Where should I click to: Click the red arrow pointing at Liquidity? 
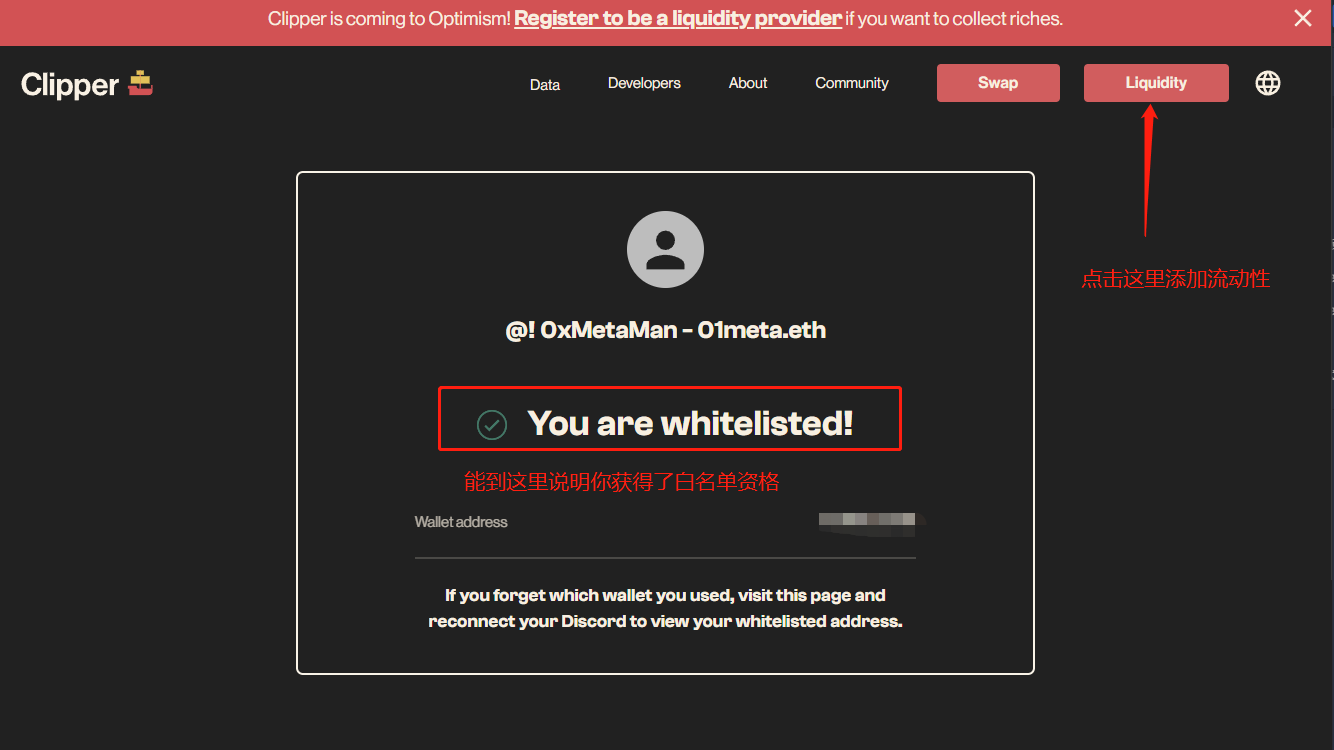1149,170
